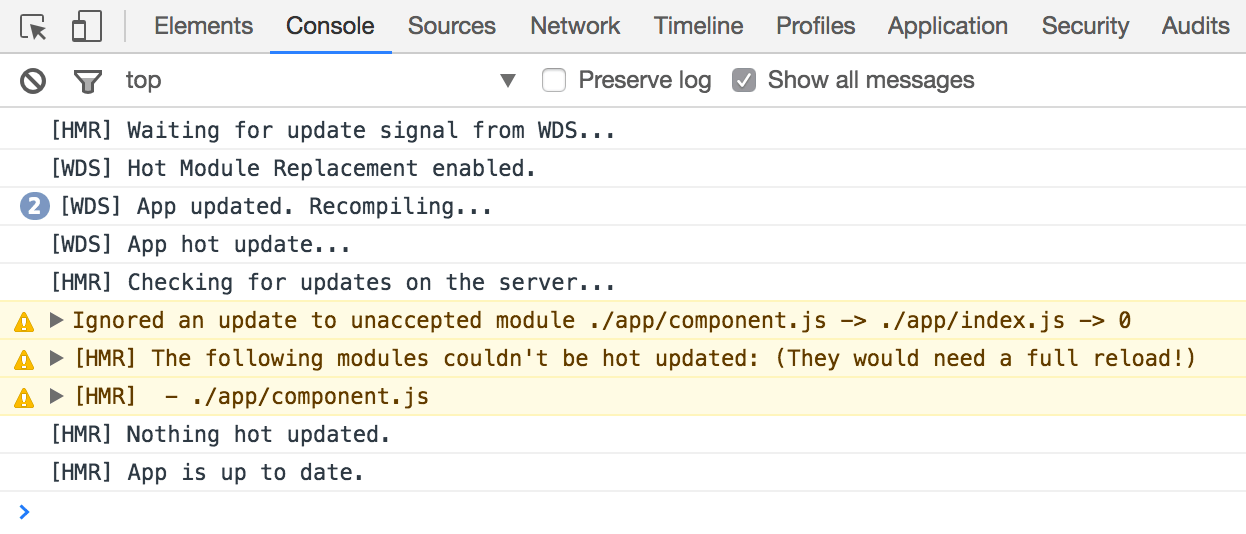This screenshot has width=1246, height=534.
Task: Click the blue repeat-count badge showing 2
Action: 35,207
